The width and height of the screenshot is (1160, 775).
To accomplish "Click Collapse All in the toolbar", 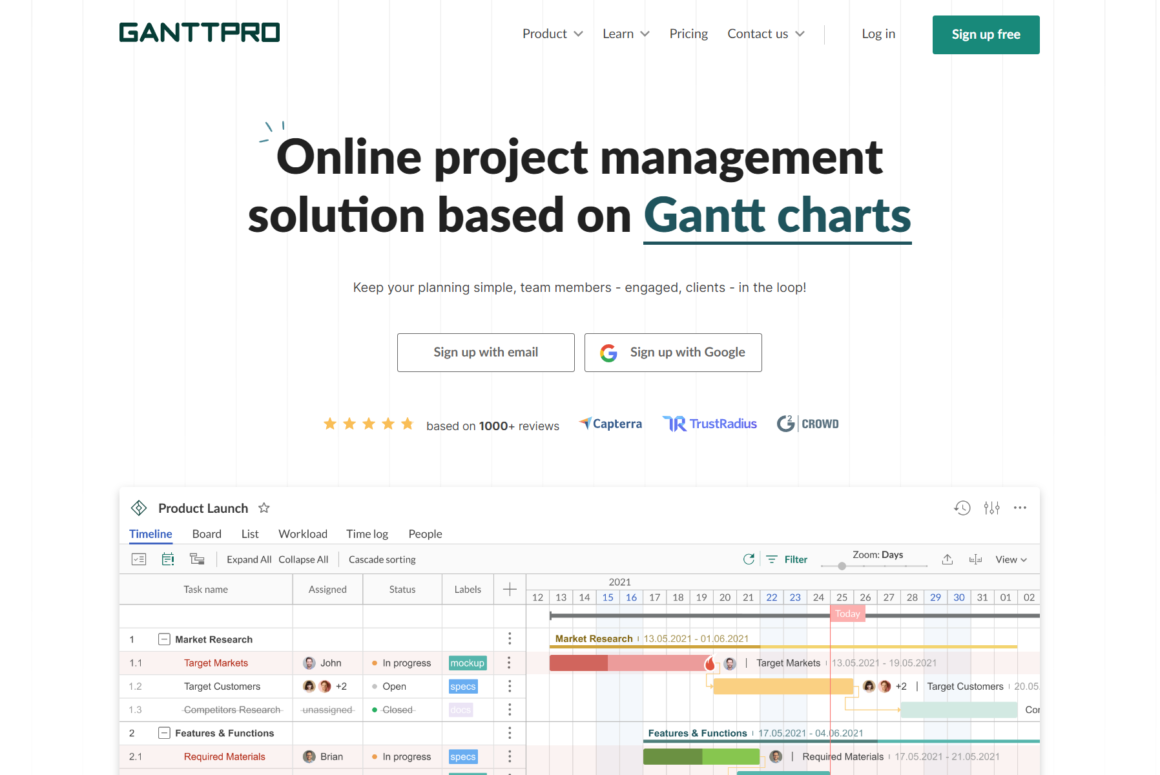I will point(303,560).
